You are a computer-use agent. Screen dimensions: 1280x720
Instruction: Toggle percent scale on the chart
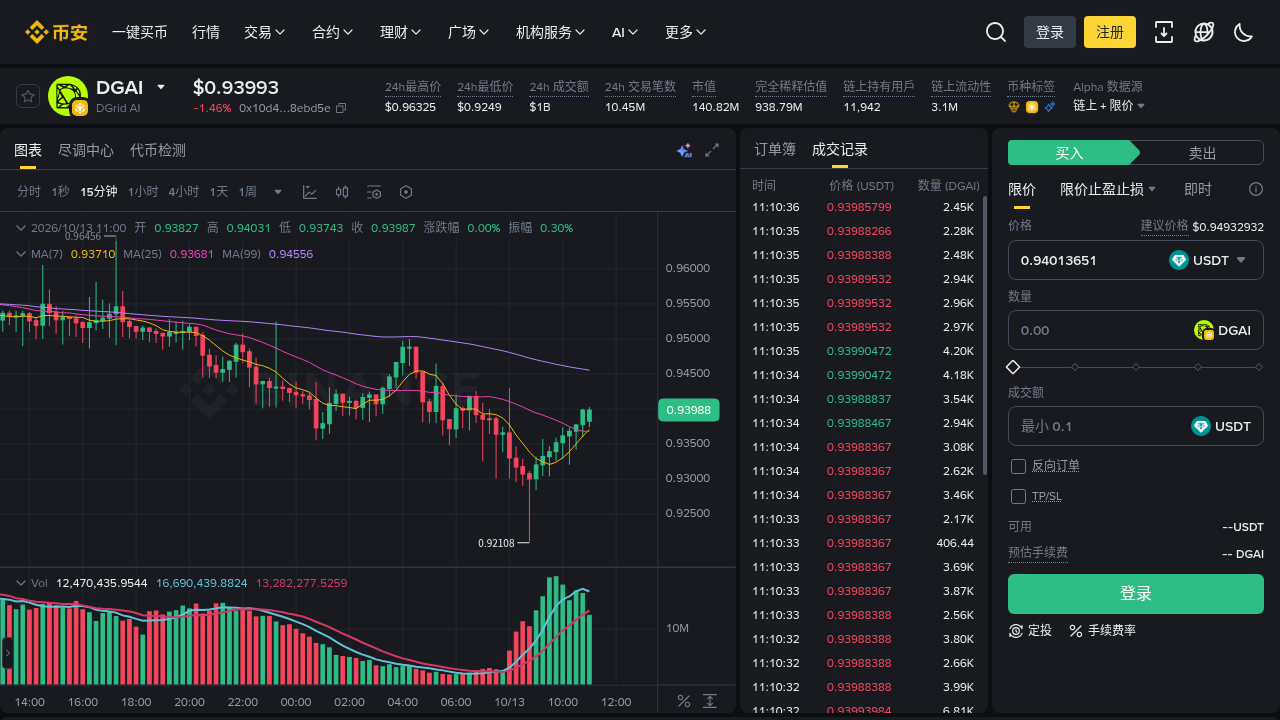(x=684, y=701)
